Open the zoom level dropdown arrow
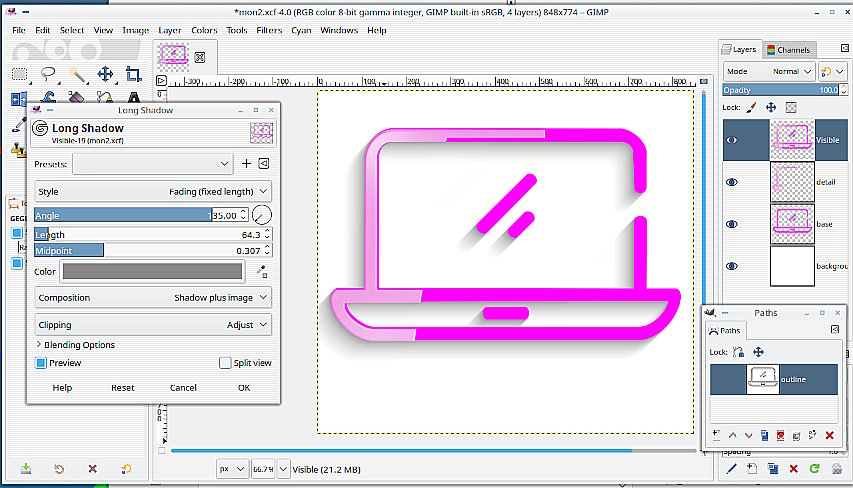Viewport: 853px width, 488px height. (283, 469)
